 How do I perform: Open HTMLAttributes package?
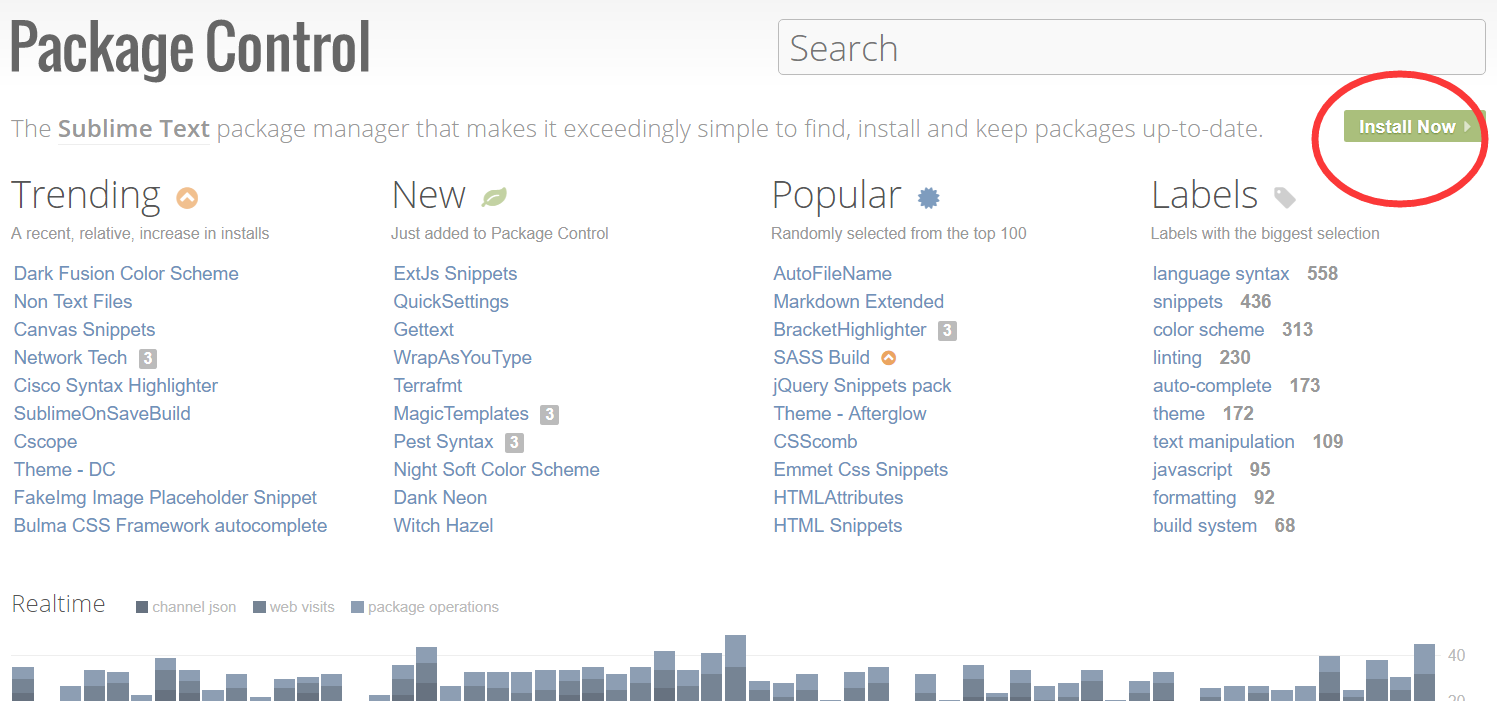click(x=839, y=498)
